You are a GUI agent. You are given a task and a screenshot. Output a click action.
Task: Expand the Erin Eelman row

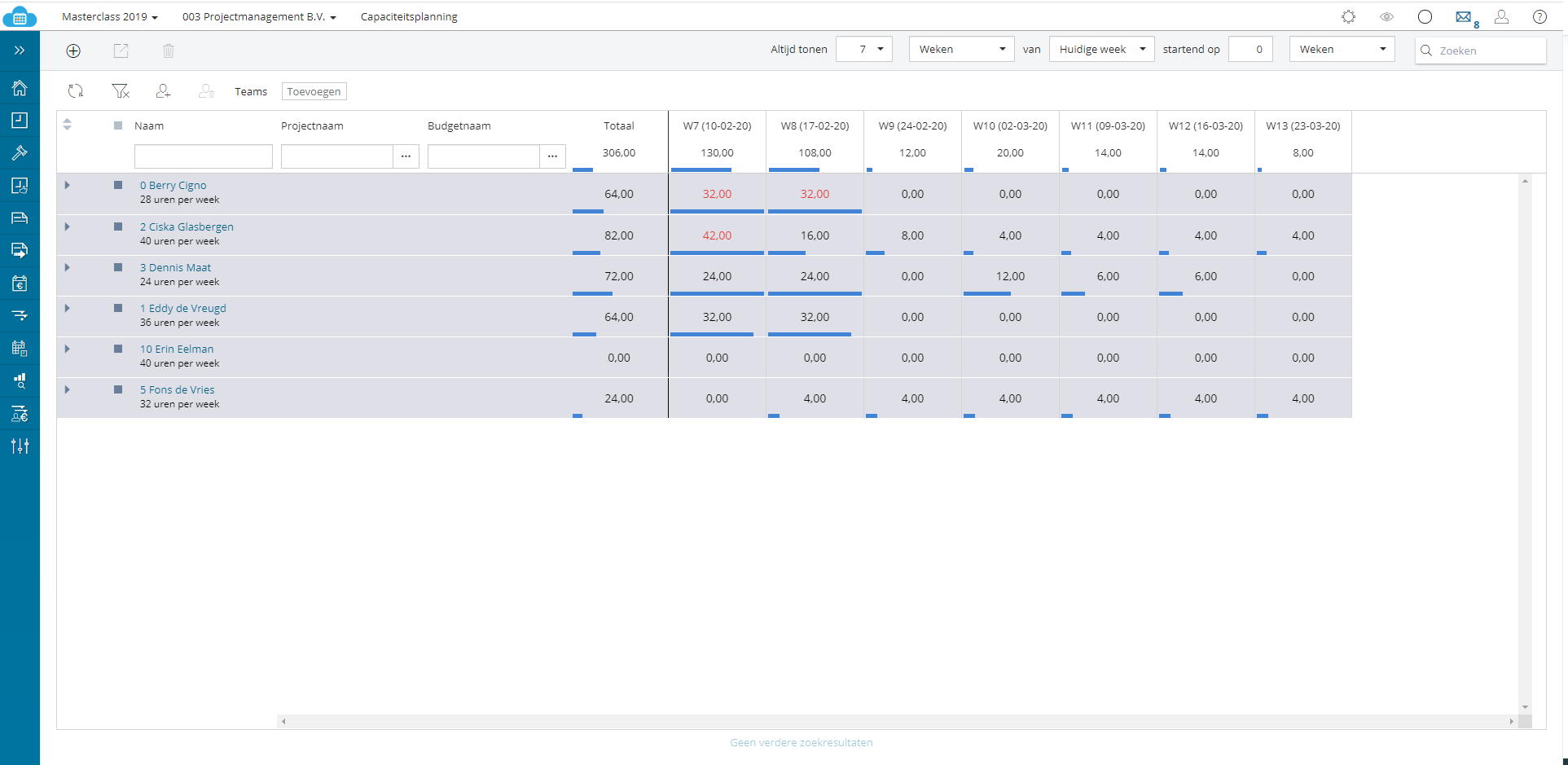[68, 349]
